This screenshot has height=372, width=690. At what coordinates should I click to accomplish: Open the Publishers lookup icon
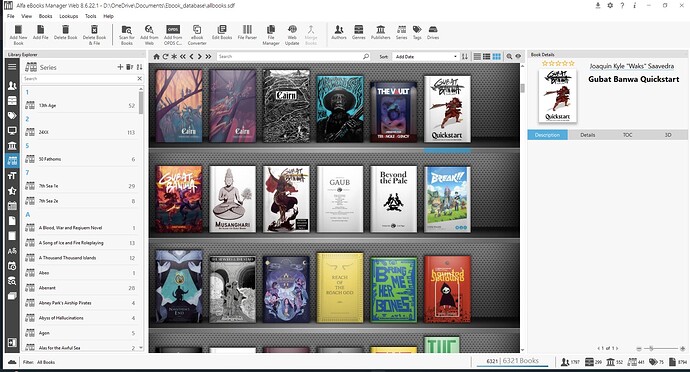381,32
